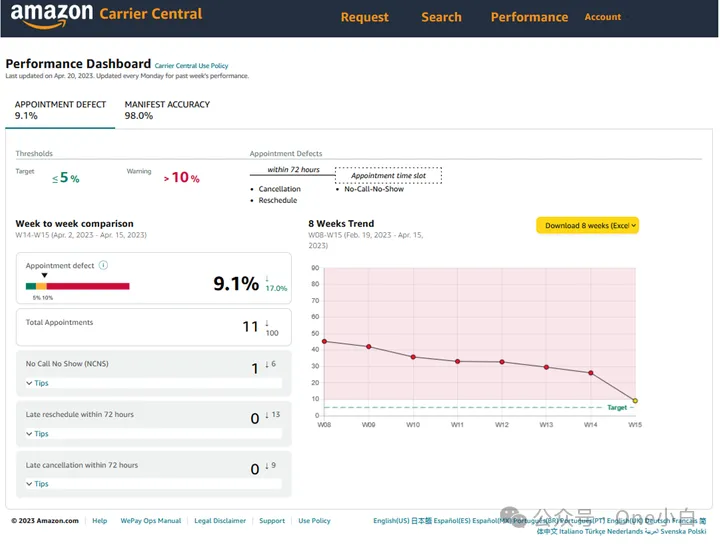Click the >10% warning threshold value
Image resolution: width=720 pixels, height=547 pixels.
point(181,177)
